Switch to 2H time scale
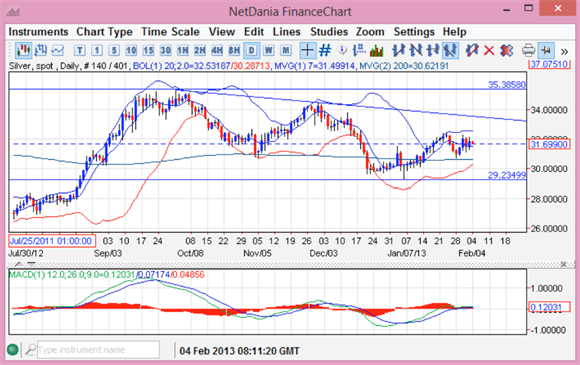Screen dimensions: 580x365 coord(200,50)
